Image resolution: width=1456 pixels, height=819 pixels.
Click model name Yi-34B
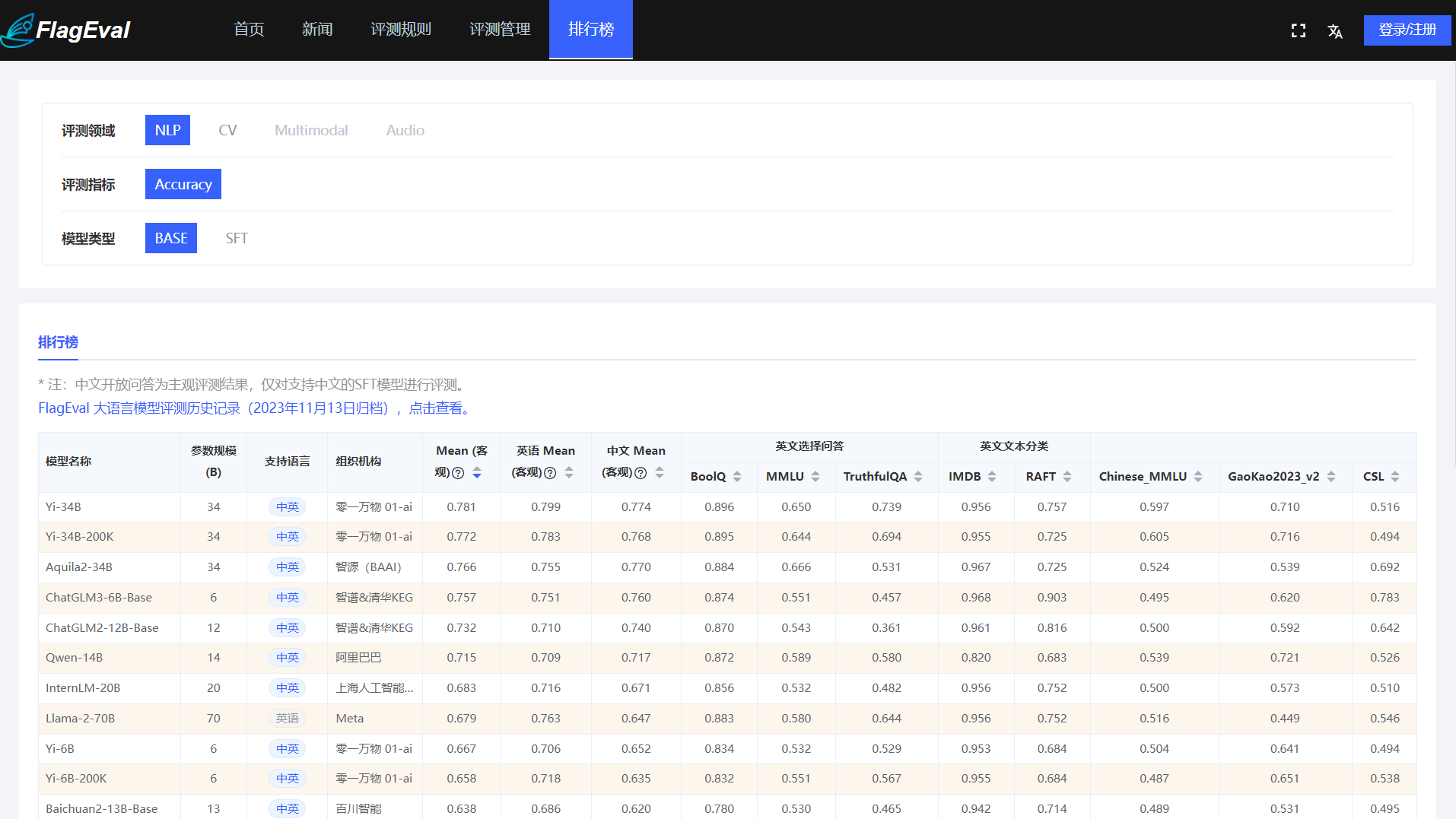click(63, 506)
